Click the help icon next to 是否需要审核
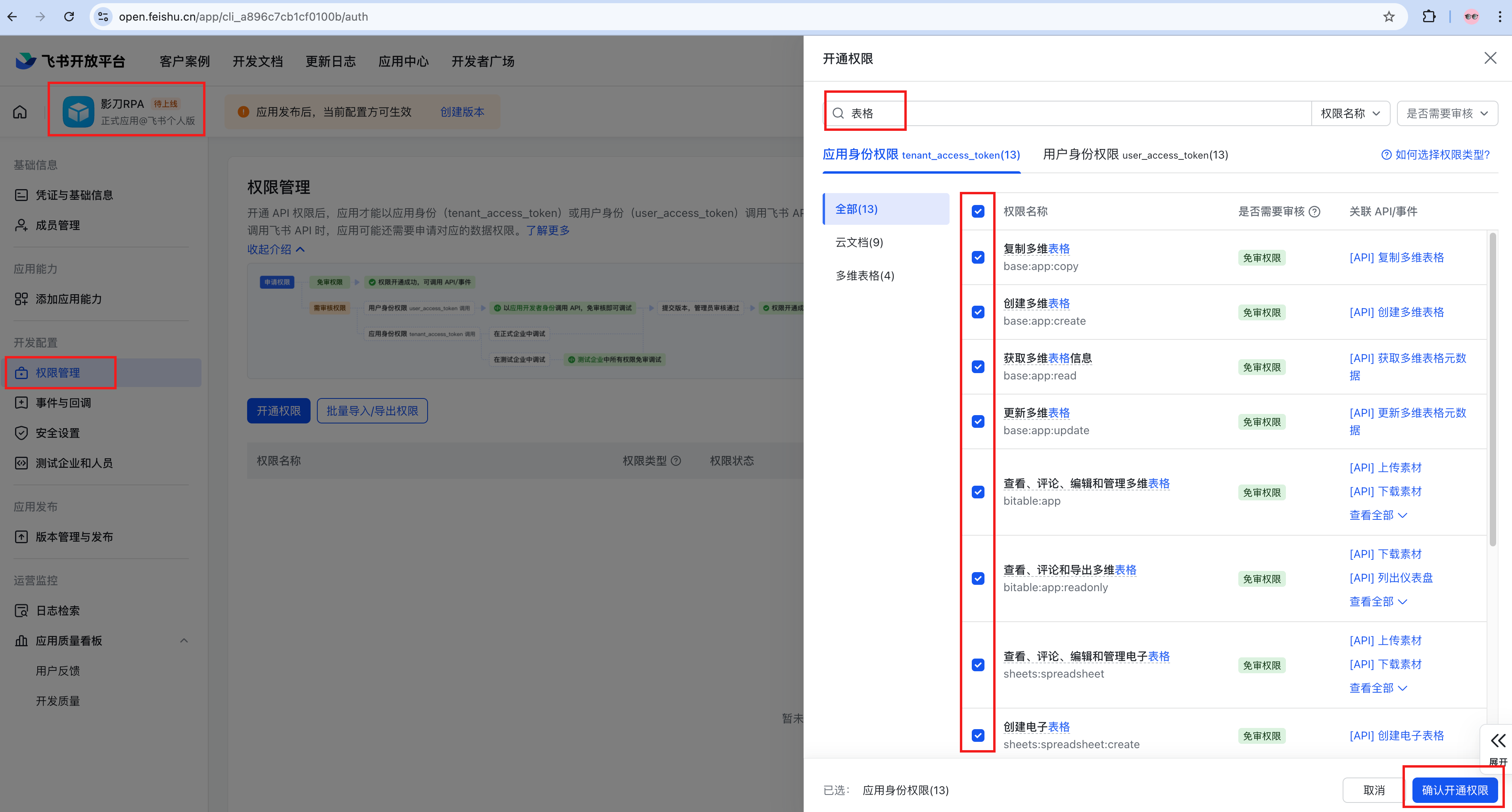The image size is (1512, 812). pos(1315,212)
